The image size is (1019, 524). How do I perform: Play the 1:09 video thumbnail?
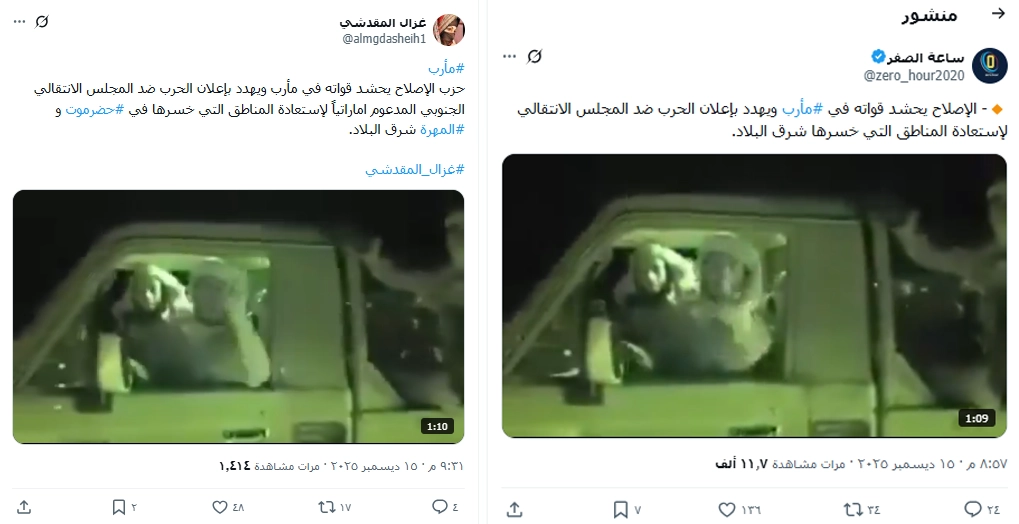coord(754,296)
